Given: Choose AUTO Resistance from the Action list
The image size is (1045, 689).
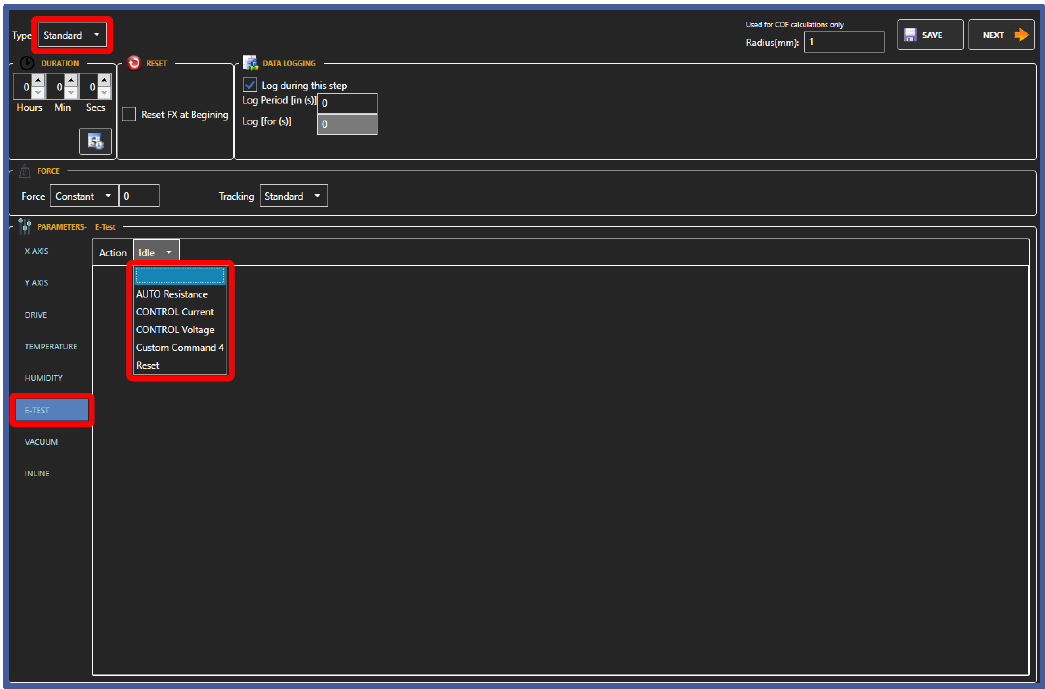Looking at the screenshot, I should click(180, 294).
